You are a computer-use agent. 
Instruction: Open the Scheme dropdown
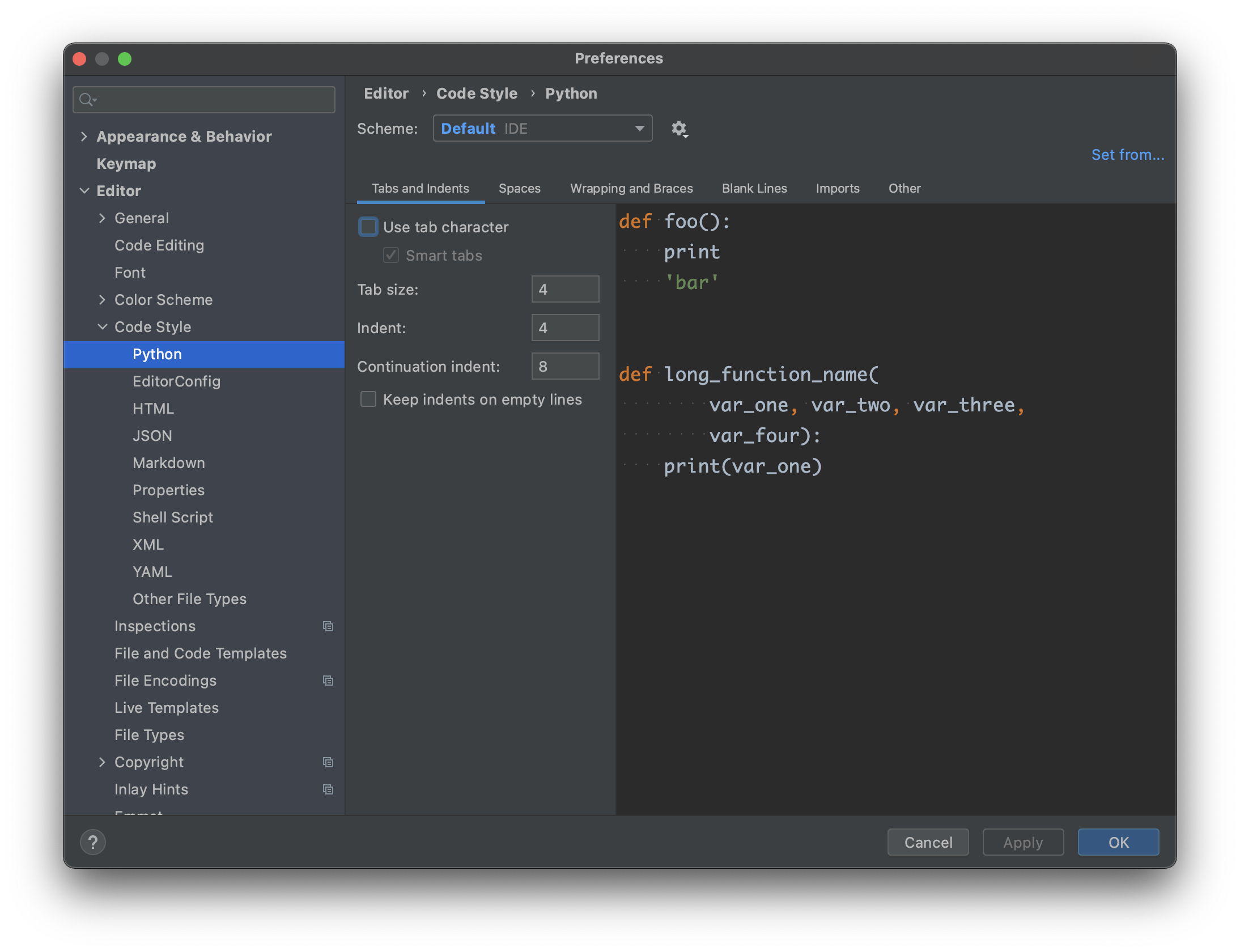[x=639, y=129]
